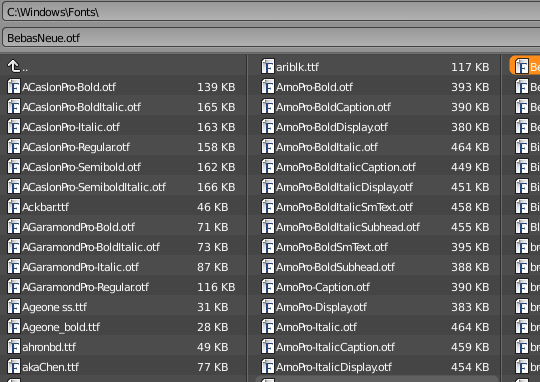Viewport: 540px width, 382px height.
Task: Click font icon of ArnoPro-Caption.otf
Action: tap(268, 286)
